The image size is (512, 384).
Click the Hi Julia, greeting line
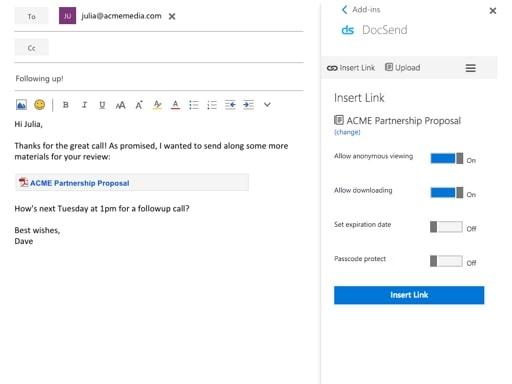pos(29,124)
